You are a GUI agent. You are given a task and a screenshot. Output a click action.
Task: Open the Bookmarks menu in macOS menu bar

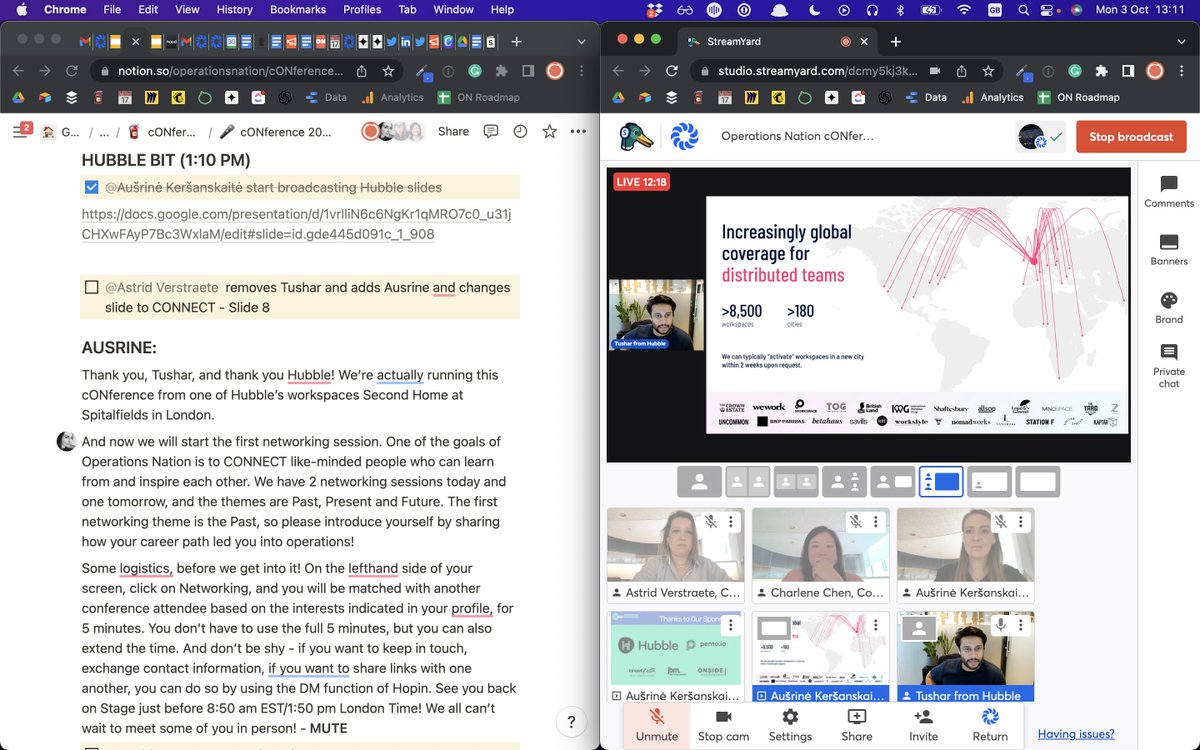coord(297,9)
